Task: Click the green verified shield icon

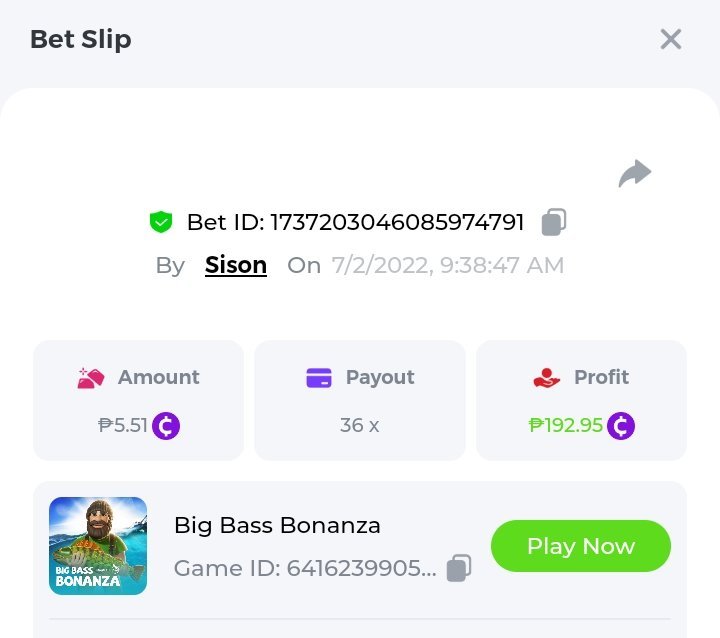Action: tap(160, 222)
